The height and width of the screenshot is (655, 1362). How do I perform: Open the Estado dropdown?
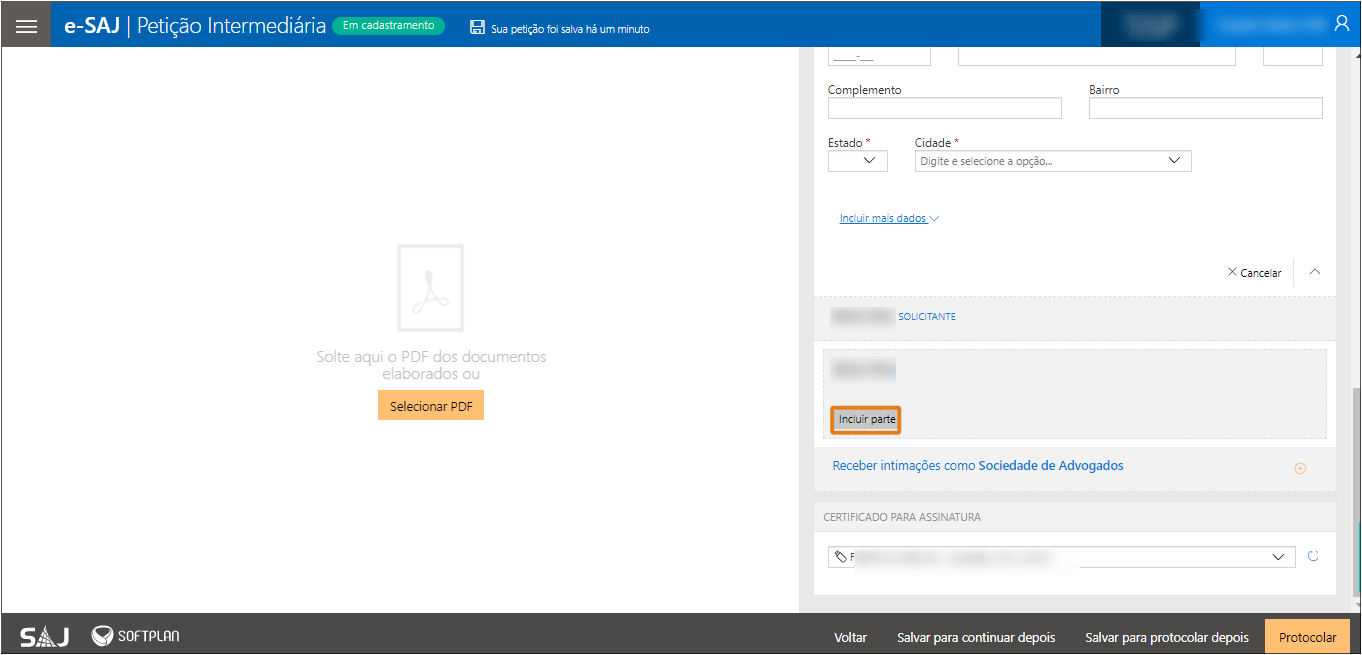(857, 161)
